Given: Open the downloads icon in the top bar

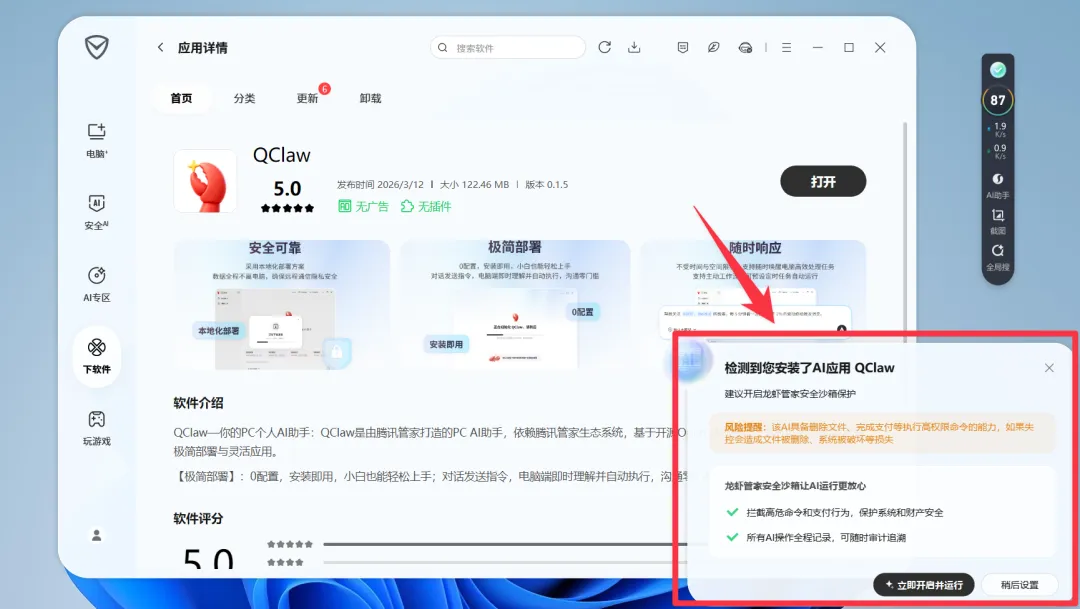Looking at the screenshot, I should pyautogui.click(x=634, y=47).
